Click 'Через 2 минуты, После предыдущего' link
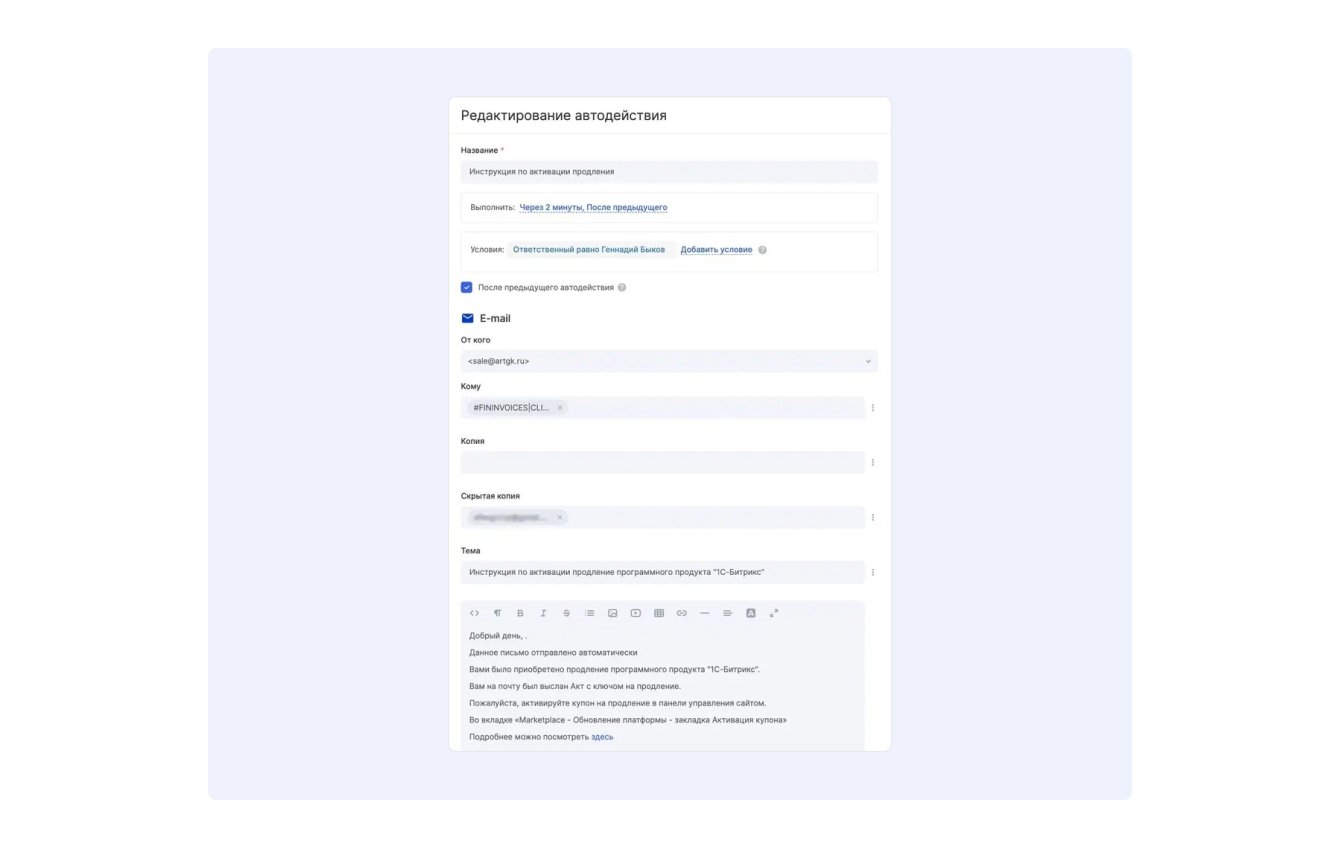The image size is (1340, 848). (x=593, y=208)
